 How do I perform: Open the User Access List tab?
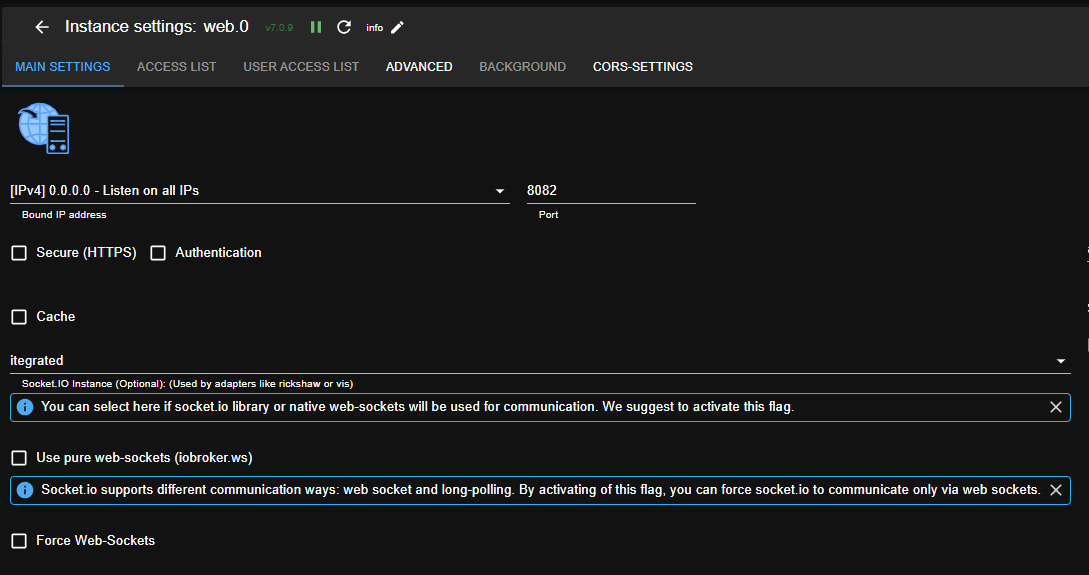tap(301, 67)
